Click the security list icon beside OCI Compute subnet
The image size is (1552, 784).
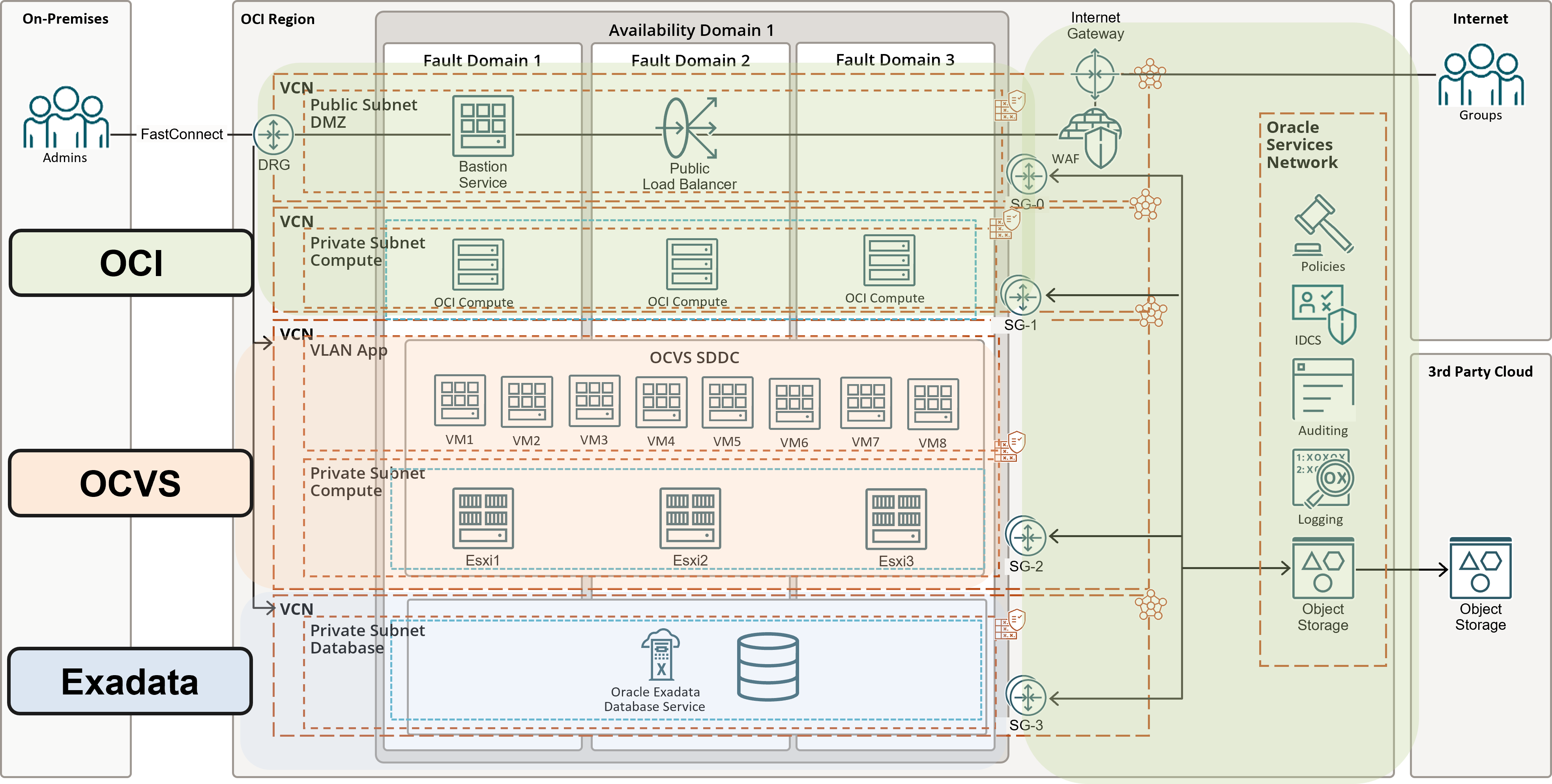(x=1005, y=223)
